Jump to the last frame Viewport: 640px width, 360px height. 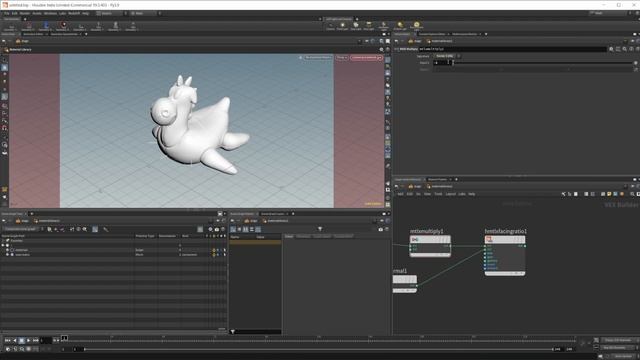tap(36, 340)
